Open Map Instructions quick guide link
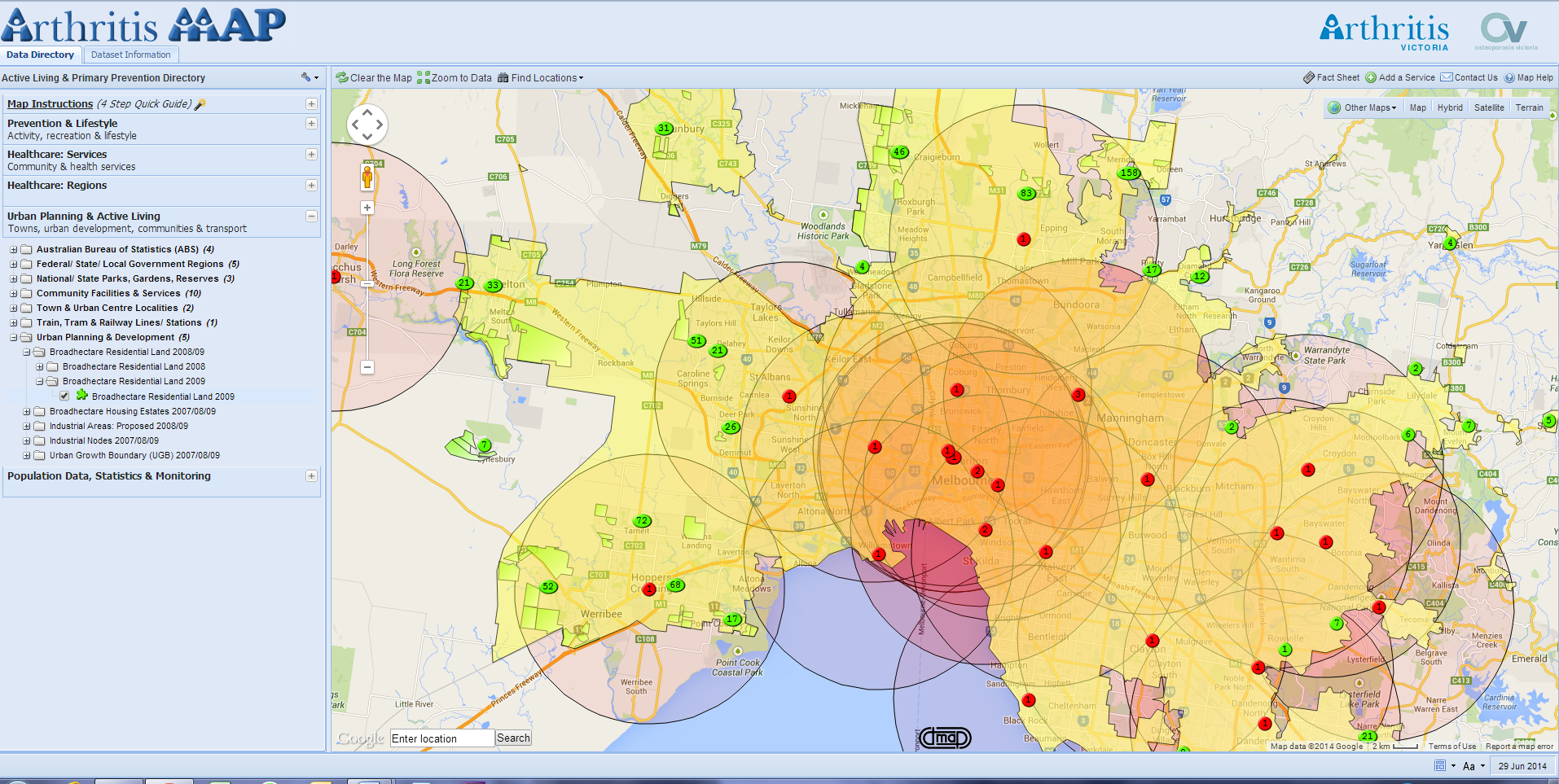Screen dimensions: 1559x784 pyautogui.click(x=50, y=103)
